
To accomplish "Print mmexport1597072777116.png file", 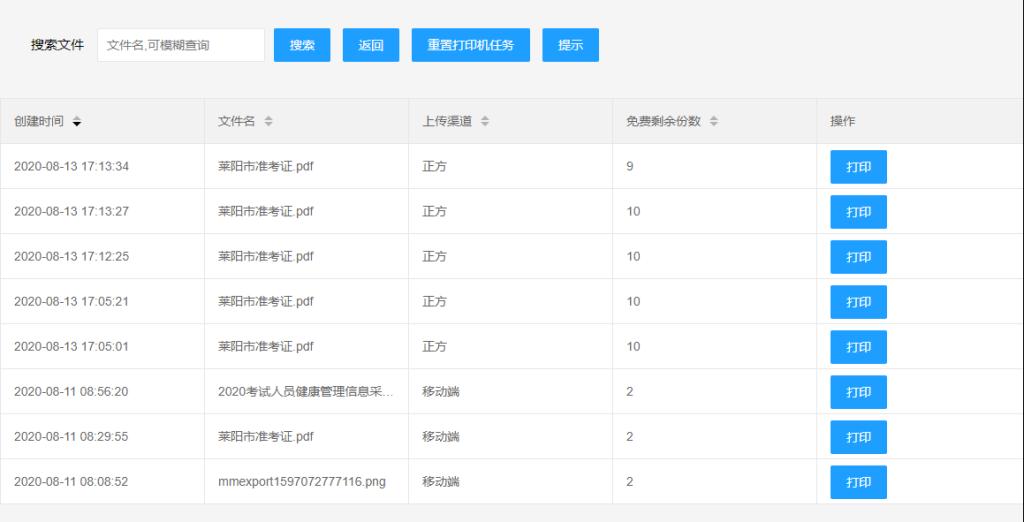I will click(x=858, y=482).
